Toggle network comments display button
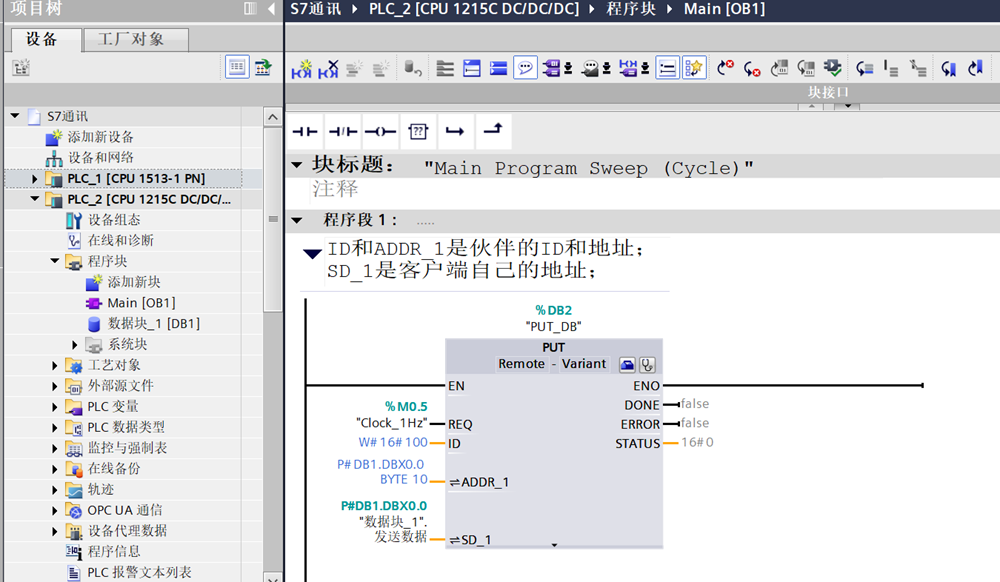Image resolution: width=1000 pixels, height=582 pixels. pos(525,68)
